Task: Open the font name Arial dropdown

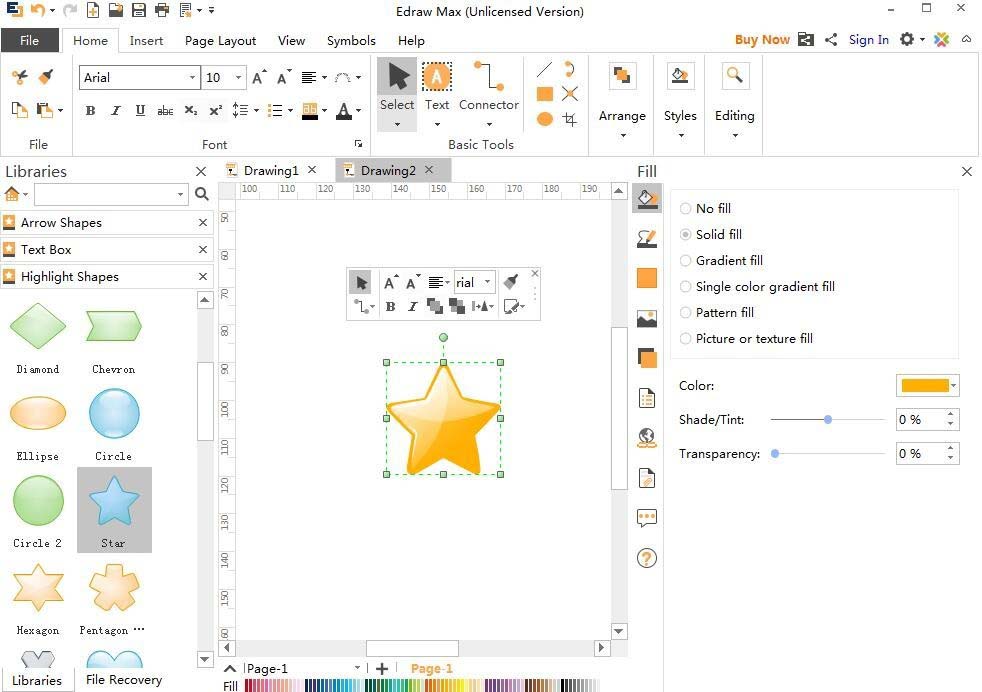Action: tap(192, 78)
